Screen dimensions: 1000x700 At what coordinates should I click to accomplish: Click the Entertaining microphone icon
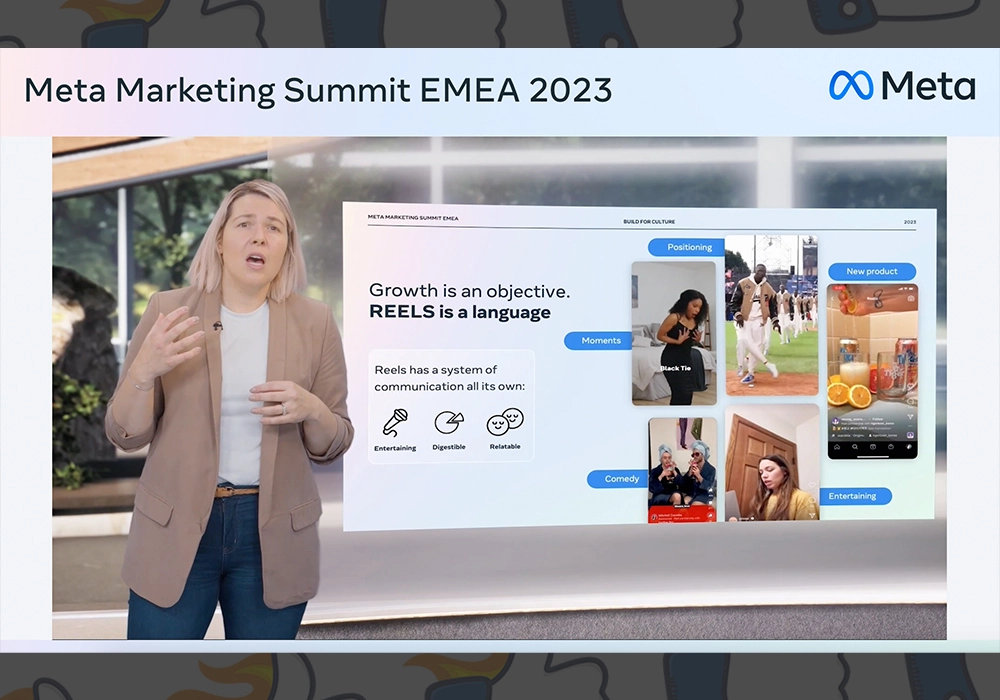click(395, 422)
